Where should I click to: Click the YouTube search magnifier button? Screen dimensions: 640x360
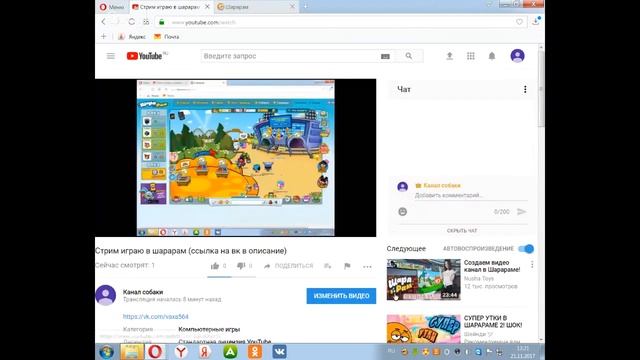click(409, 56)
